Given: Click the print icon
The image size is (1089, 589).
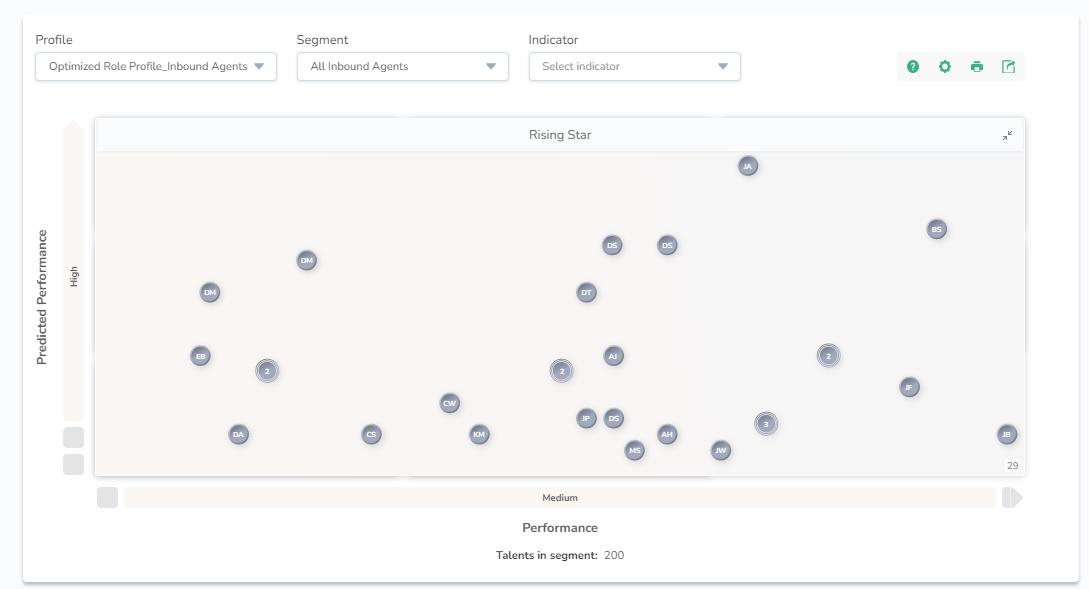Looking at the screenshot, I should (x=977, y=67).
